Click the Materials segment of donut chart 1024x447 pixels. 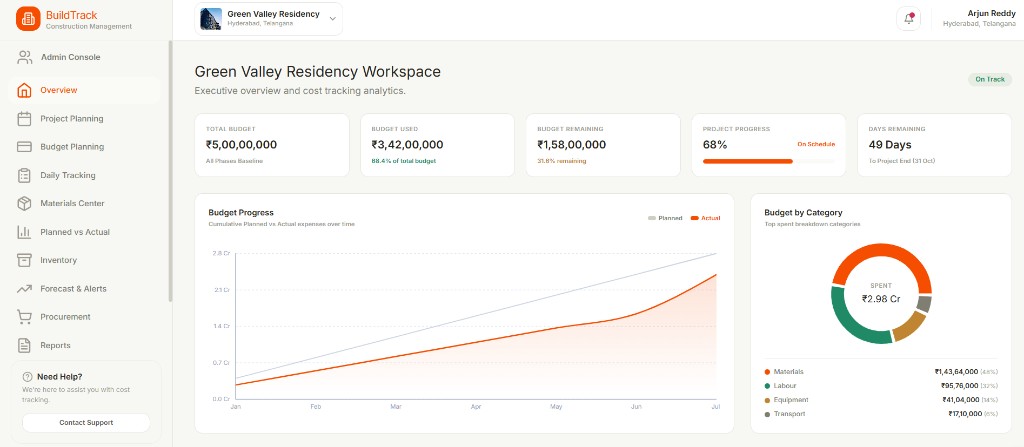[x=881, y=261]
